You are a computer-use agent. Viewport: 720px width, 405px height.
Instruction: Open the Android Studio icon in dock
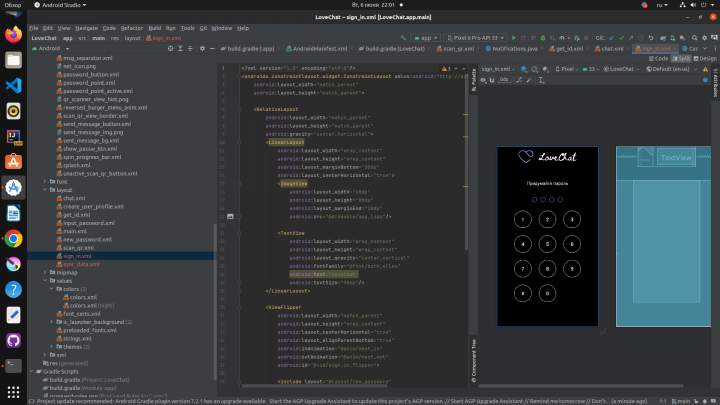click(13, 187)
